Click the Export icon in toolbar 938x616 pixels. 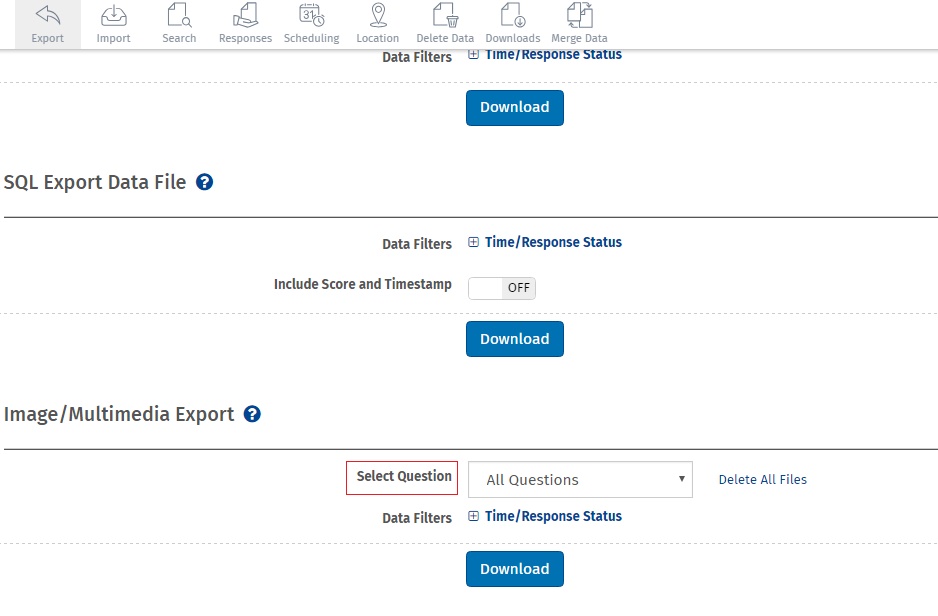(47, 24)
